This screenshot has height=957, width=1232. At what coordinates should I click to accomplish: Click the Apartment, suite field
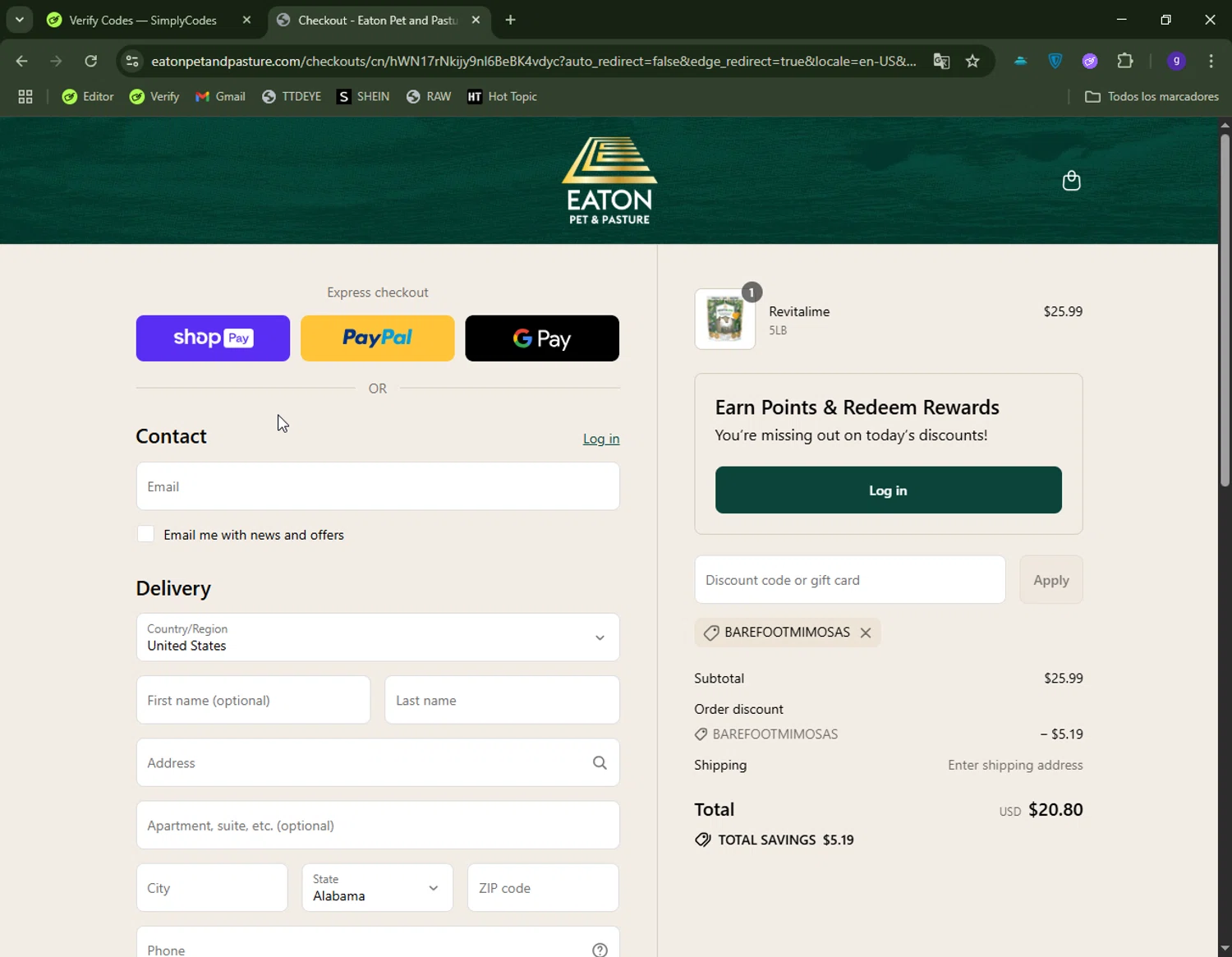point(378,826)
